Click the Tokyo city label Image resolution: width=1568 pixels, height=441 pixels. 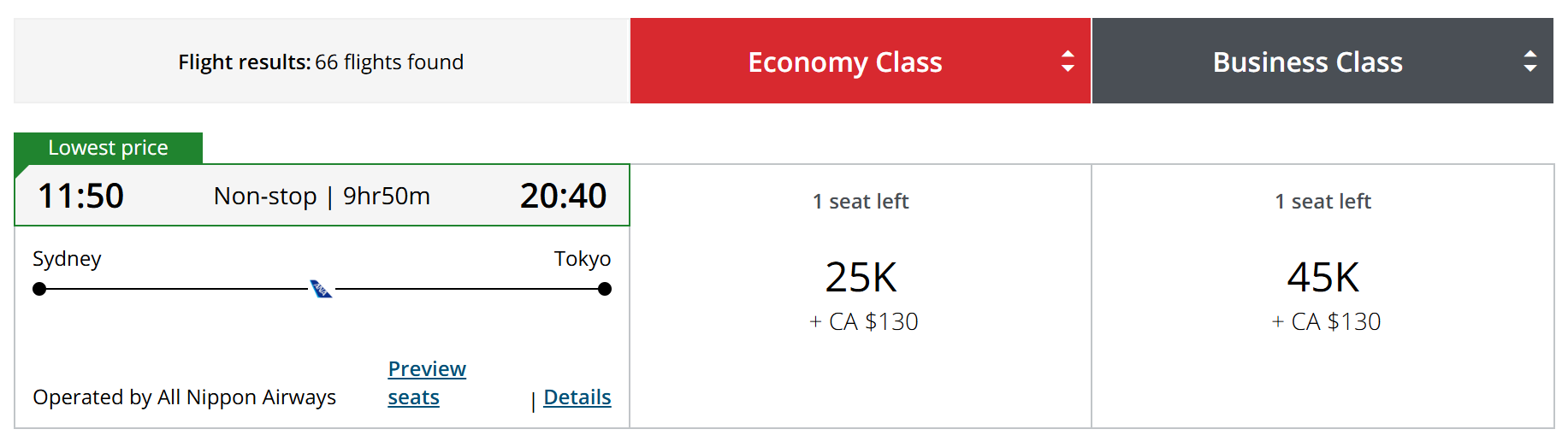click(x=582, y=259)
